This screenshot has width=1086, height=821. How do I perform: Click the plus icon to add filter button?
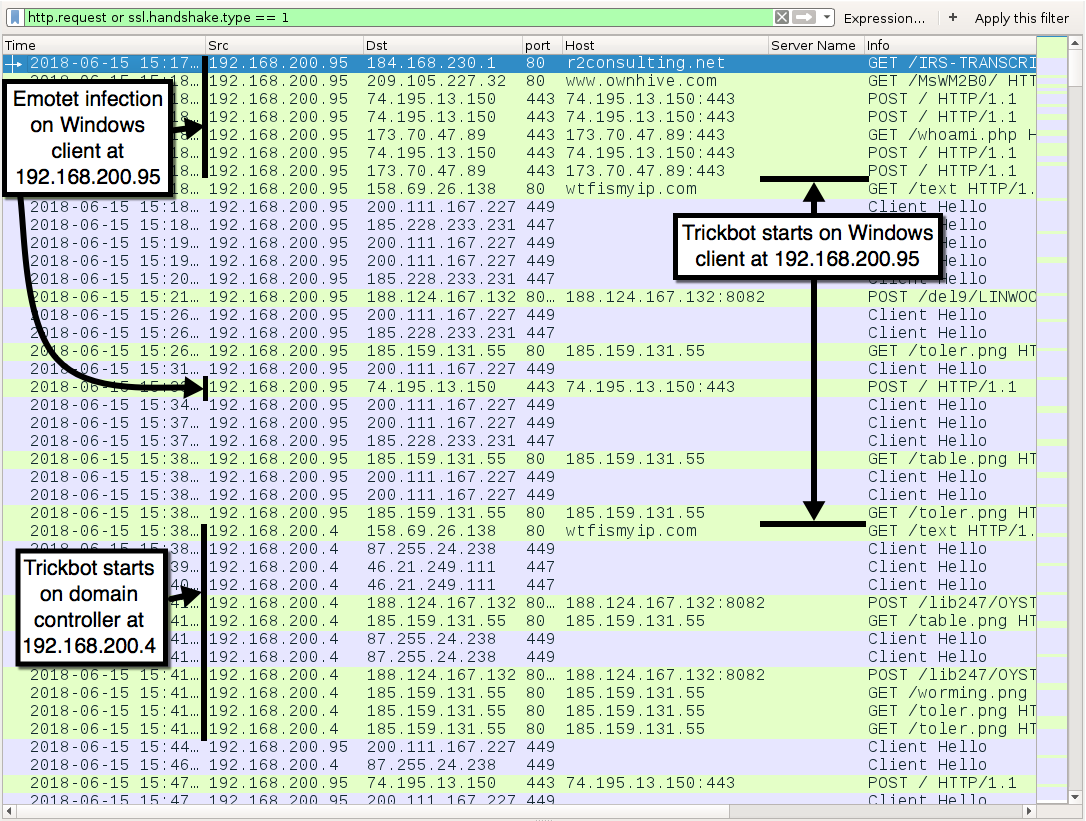(953, 18)
